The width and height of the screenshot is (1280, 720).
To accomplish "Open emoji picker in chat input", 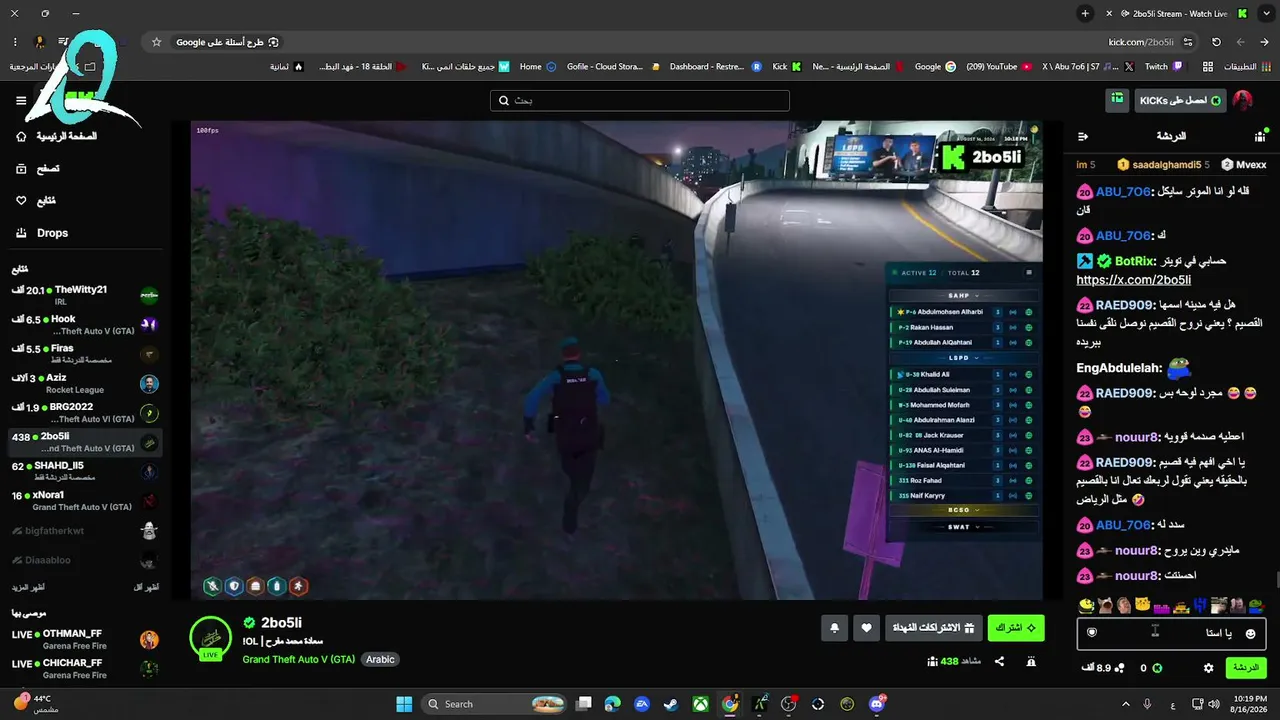I will click(x=1251, y=633).
